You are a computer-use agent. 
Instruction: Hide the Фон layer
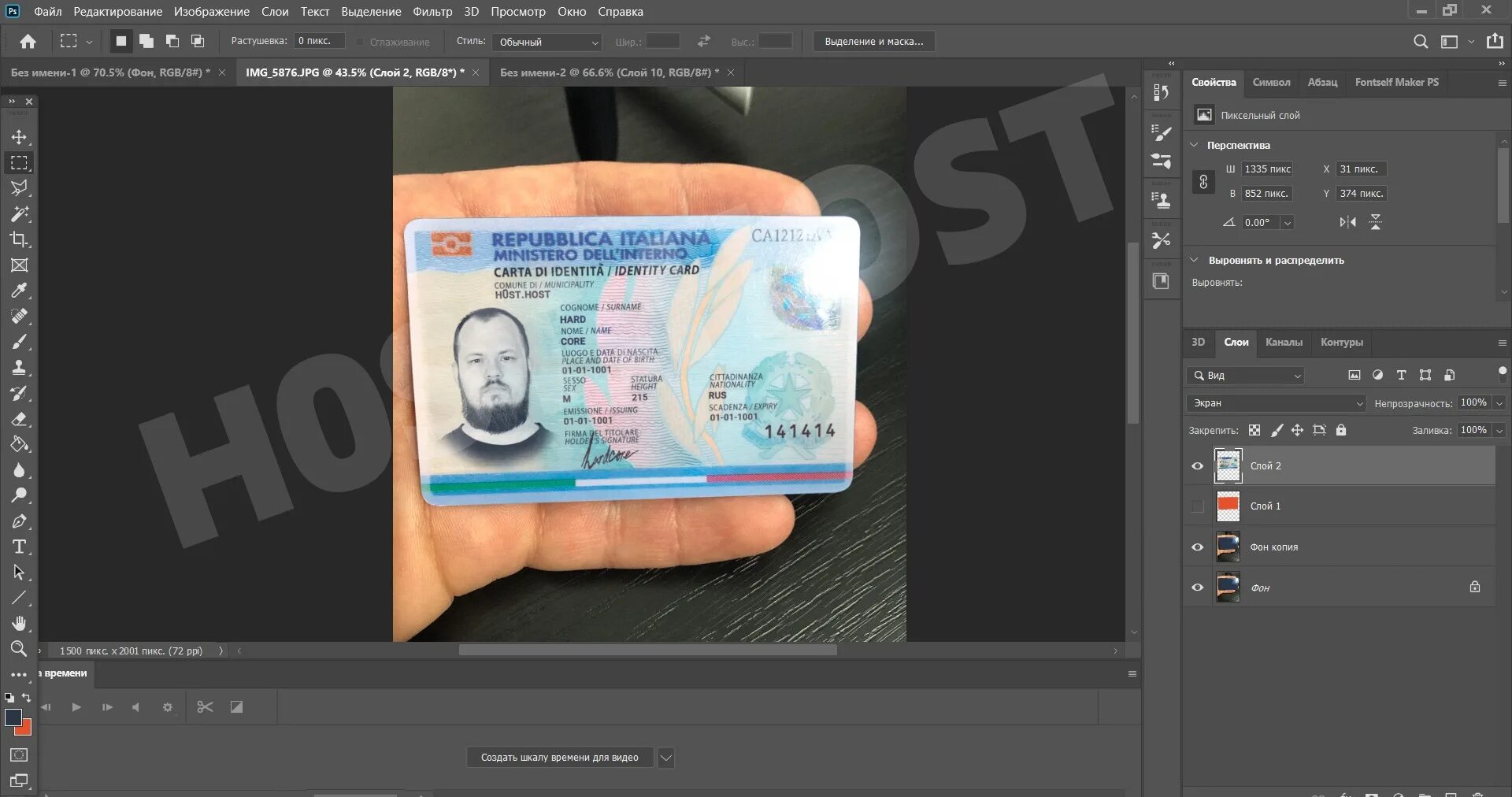coord(1198,588)
